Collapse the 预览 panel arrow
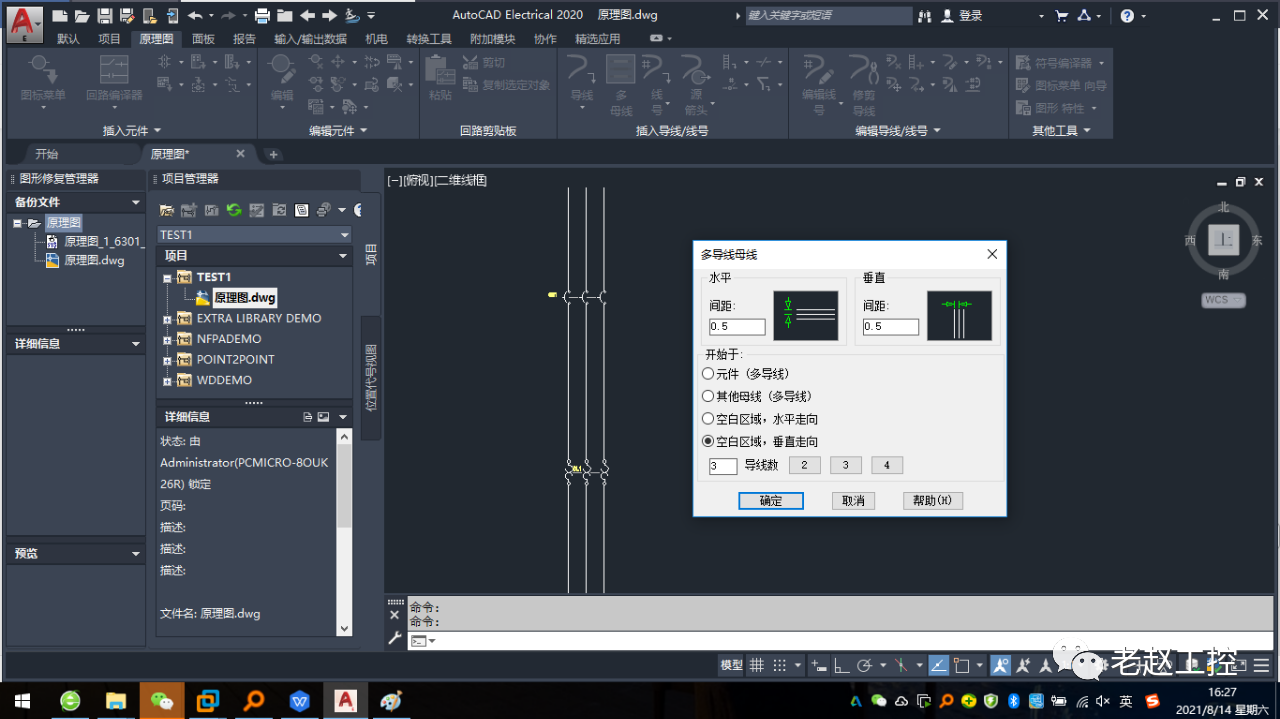 click(x=136, y=553)
